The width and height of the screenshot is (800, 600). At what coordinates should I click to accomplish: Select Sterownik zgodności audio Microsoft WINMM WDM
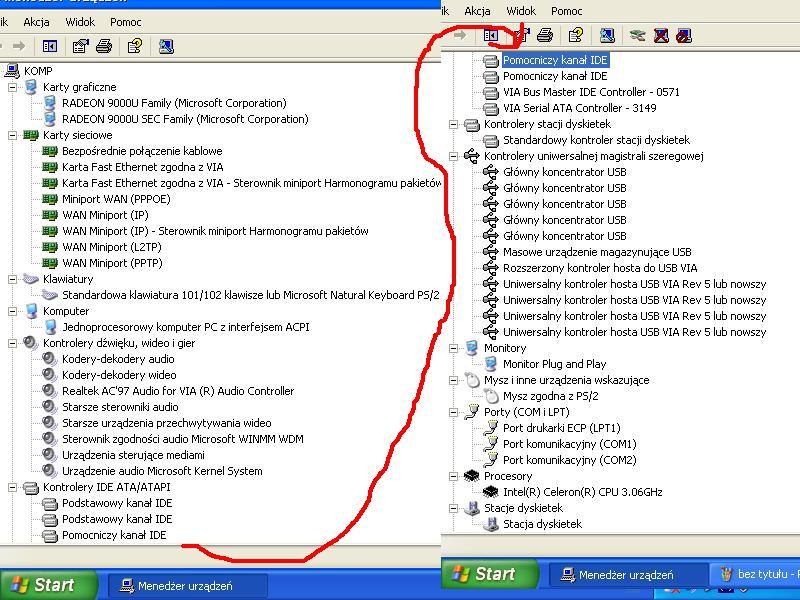(x=183, y=439)
